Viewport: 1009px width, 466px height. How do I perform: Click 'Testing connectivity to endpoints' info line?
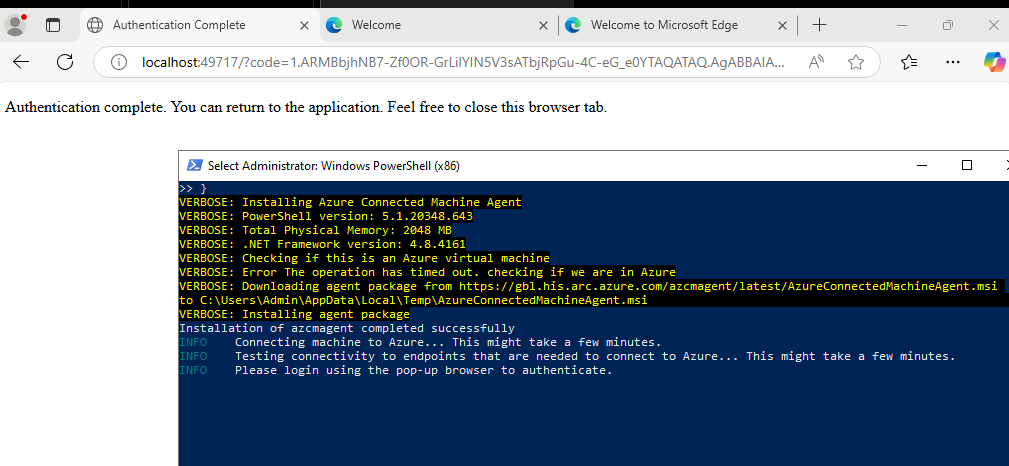568,356
